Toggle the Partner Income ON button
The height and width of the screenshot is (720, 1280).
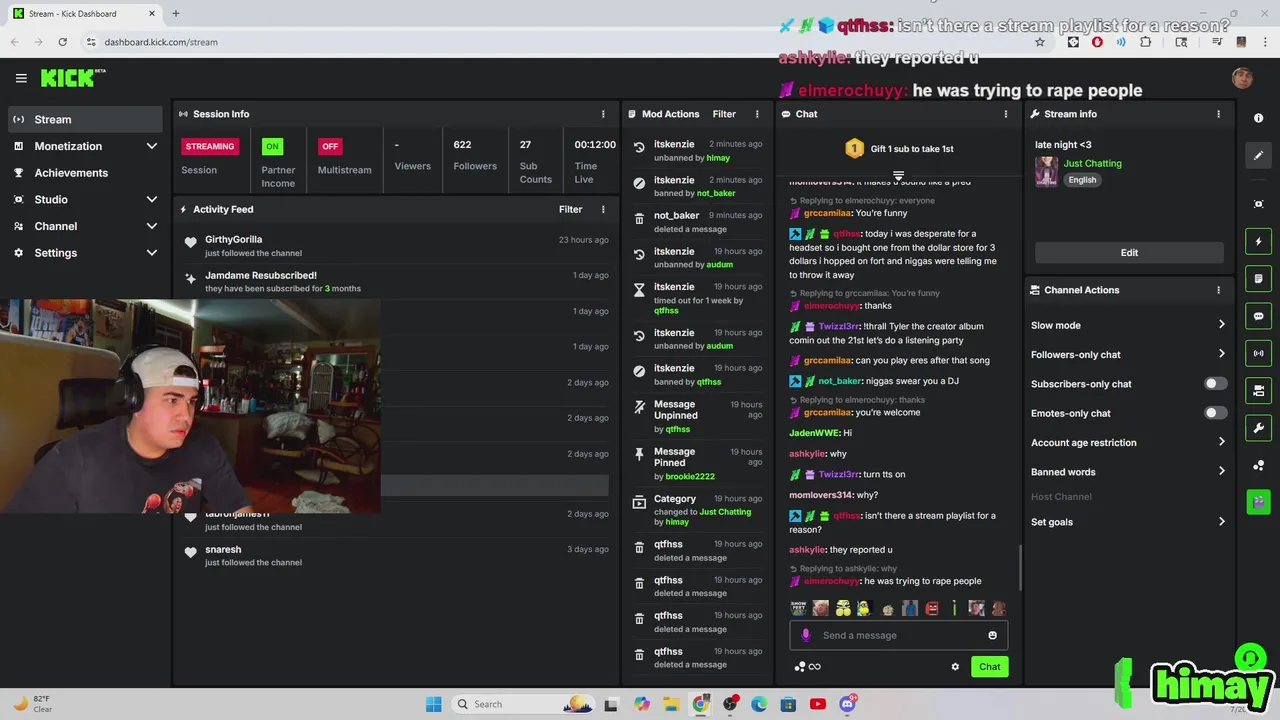(271, 146)
